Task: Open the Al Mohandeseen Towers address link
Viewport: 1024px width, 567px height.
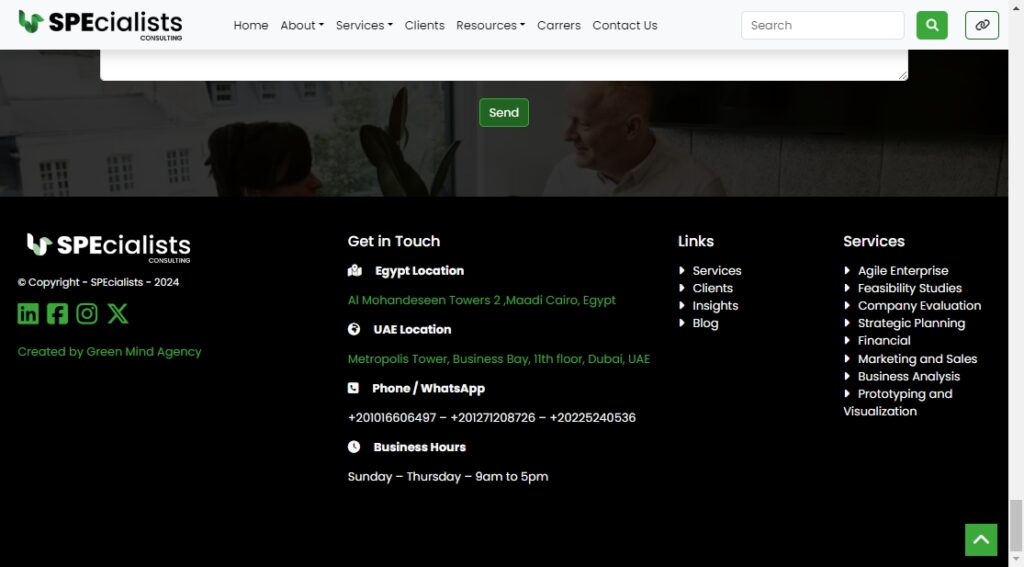Action: coord(482,300)
